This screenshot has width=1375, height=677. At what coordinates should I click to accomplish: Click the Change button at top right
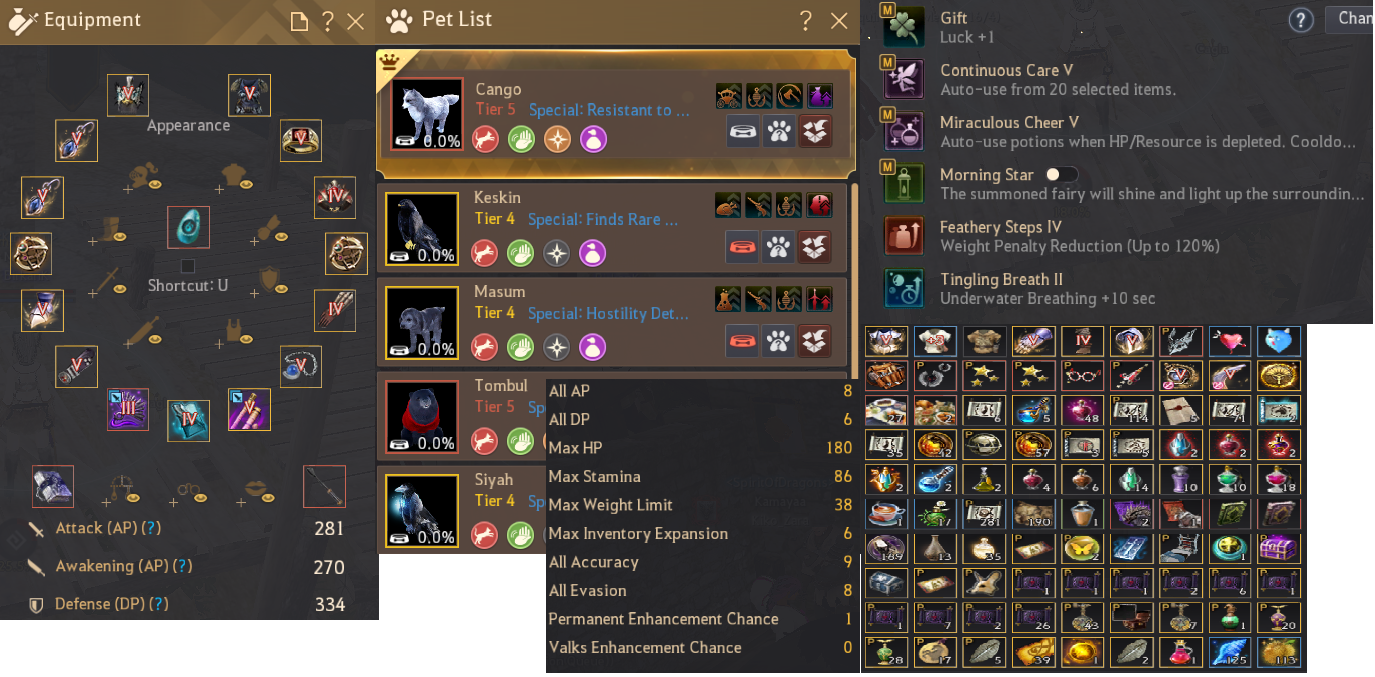coord(1350,19)
